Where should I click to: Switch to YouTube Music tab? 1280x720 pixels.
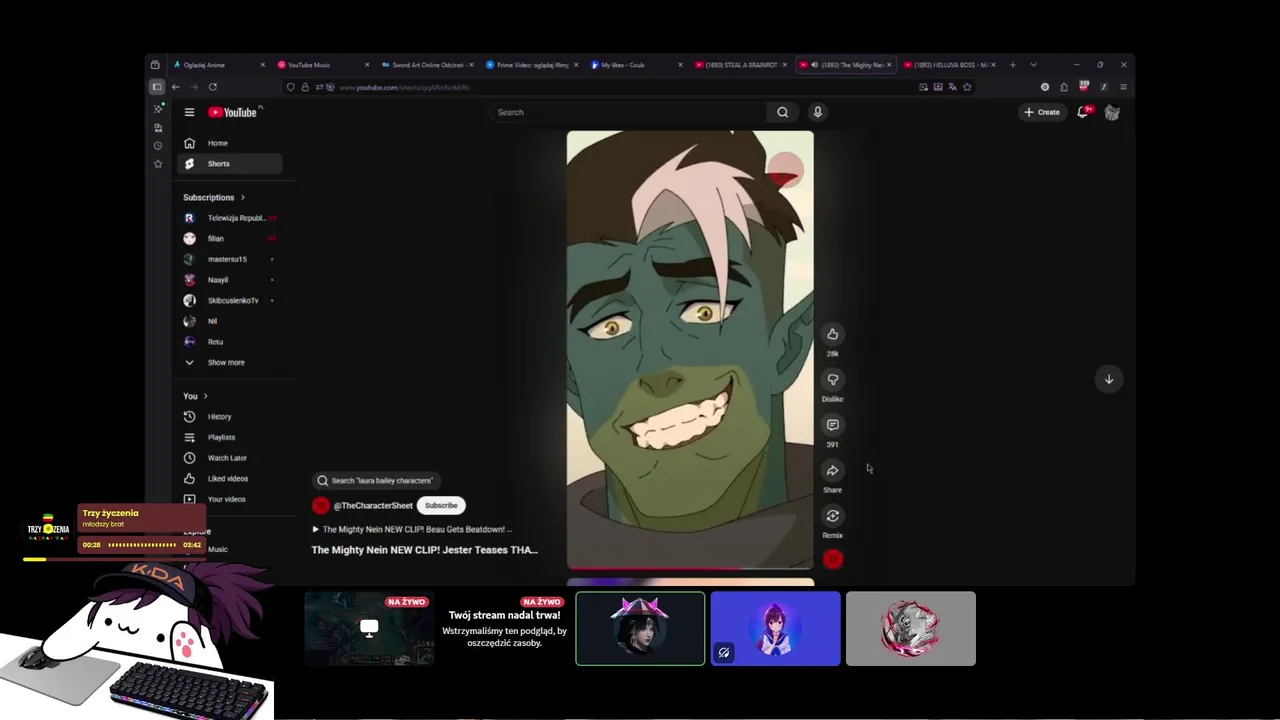point(323,65)
